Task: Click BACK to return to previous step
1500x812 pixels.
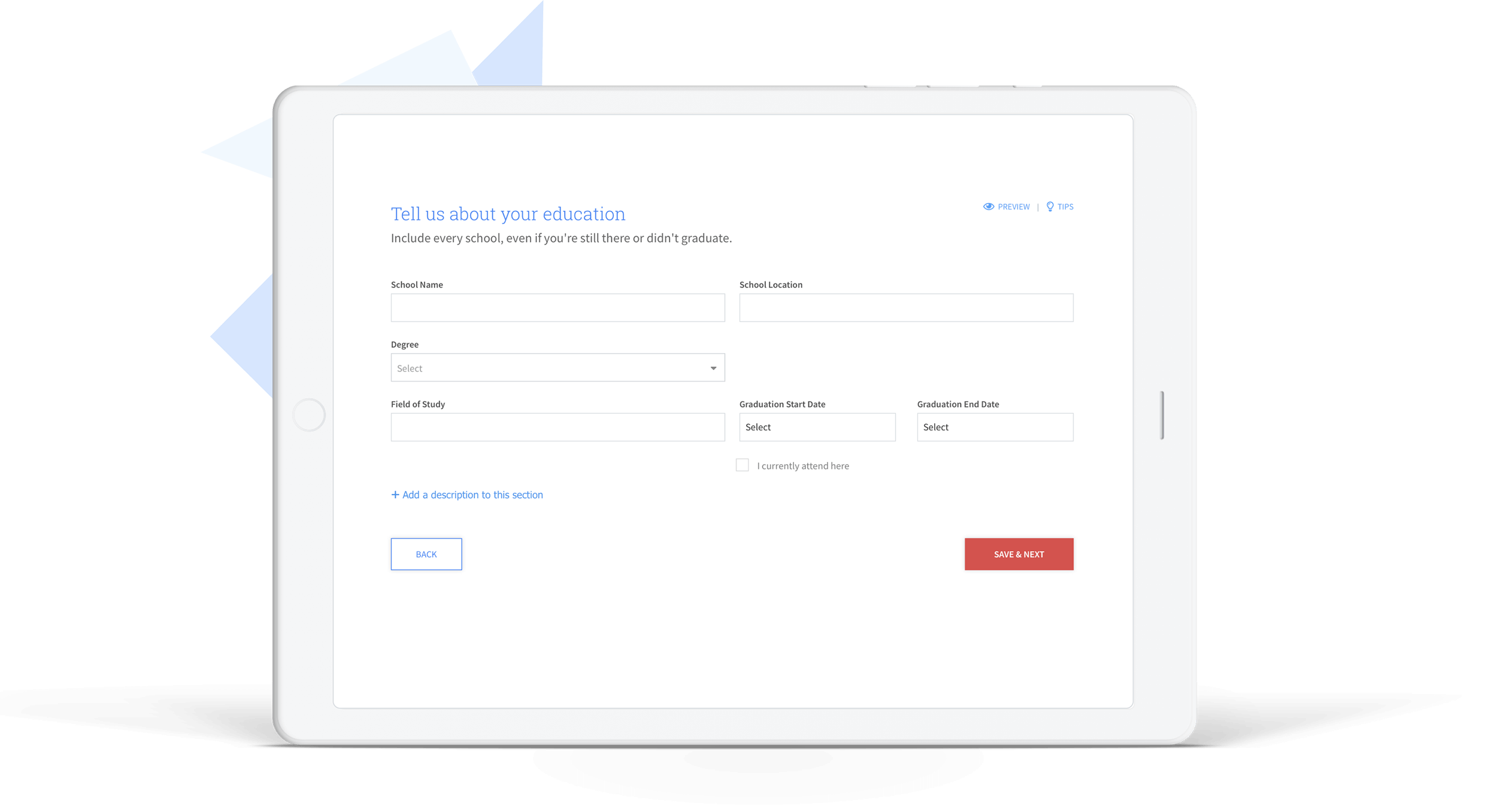Action: tap(426, 553)
